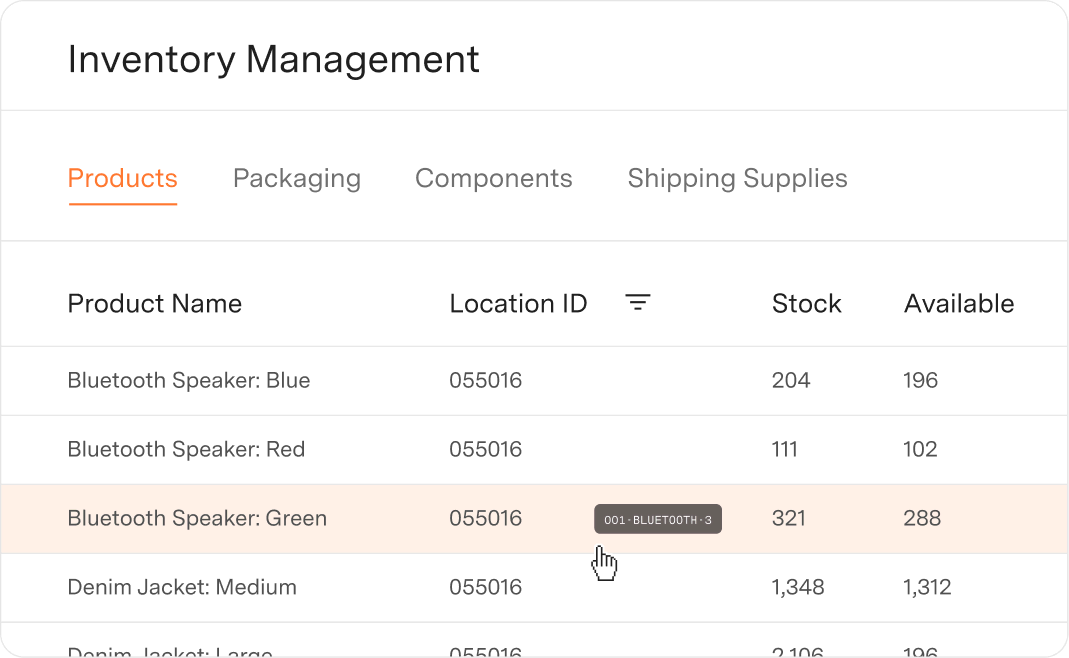Switch to the Packaging tab

pyautogui.click(x=296, y=178)
